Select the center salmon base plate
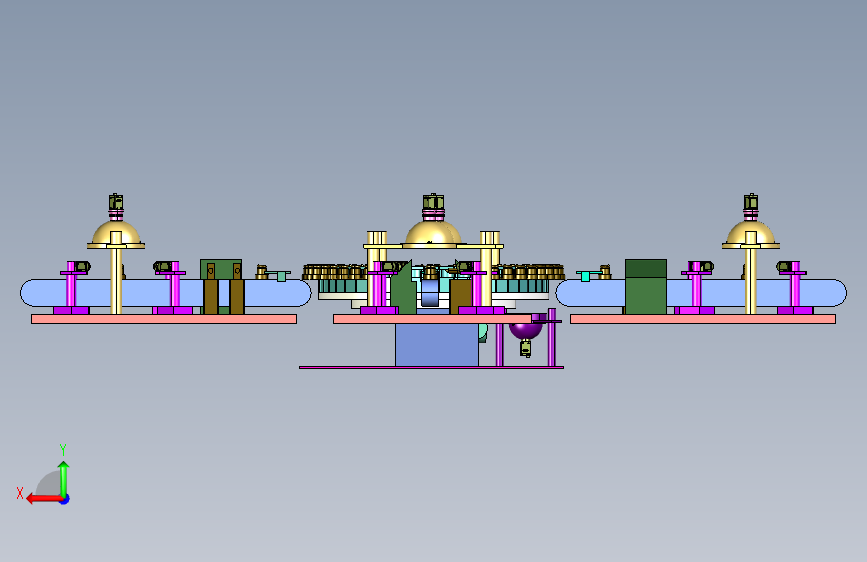Viewport: 867px width, 562px height. coord(432,319)
